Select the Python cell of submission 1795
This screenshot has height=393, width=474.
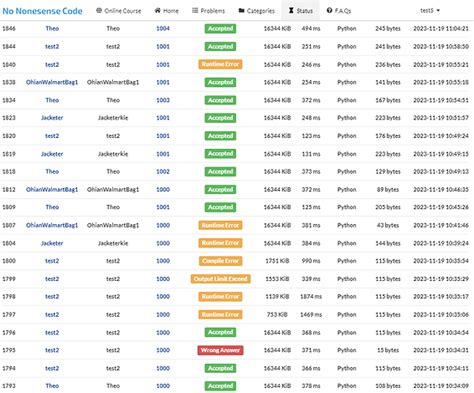point(347,350)
